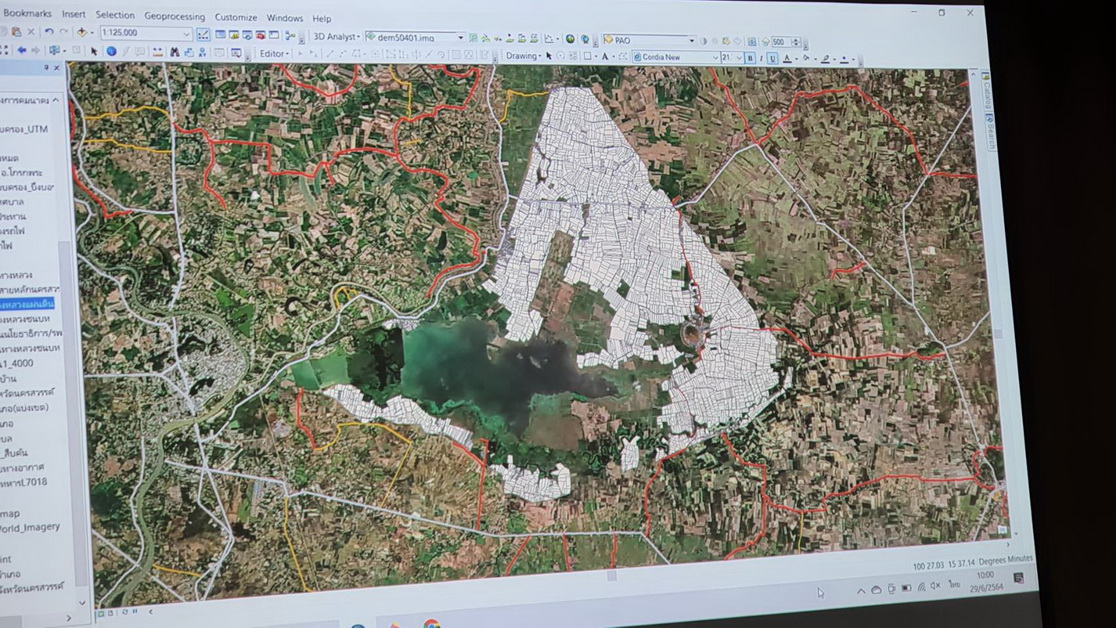The height and width of the screenshot is (628, 1116).
Task: Open the Selection menu
Action: [115, 15]
